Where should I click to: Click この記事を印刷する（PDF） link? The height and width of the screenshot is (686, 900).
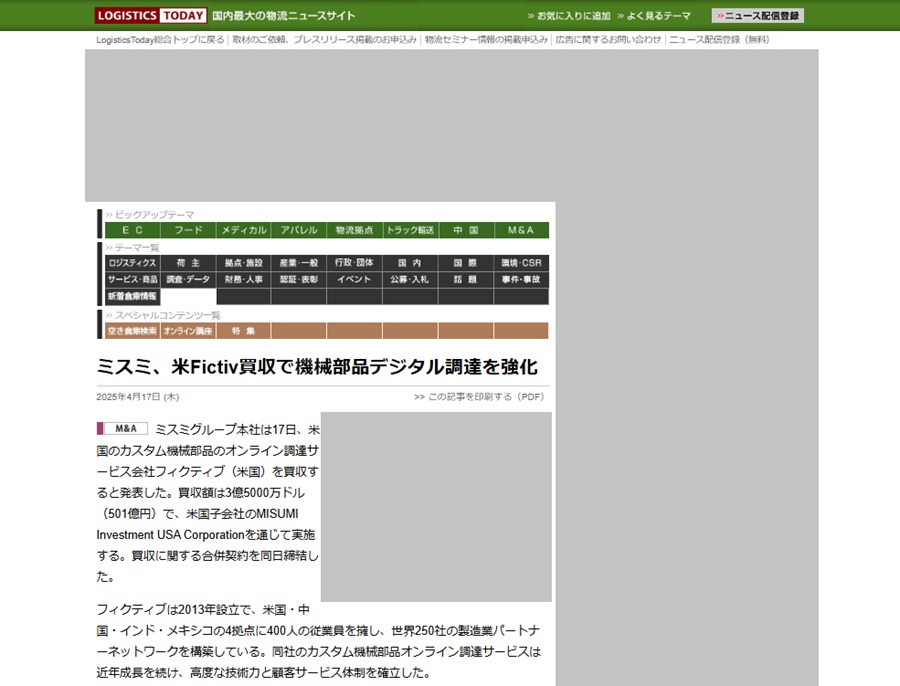tap(479, 397)
